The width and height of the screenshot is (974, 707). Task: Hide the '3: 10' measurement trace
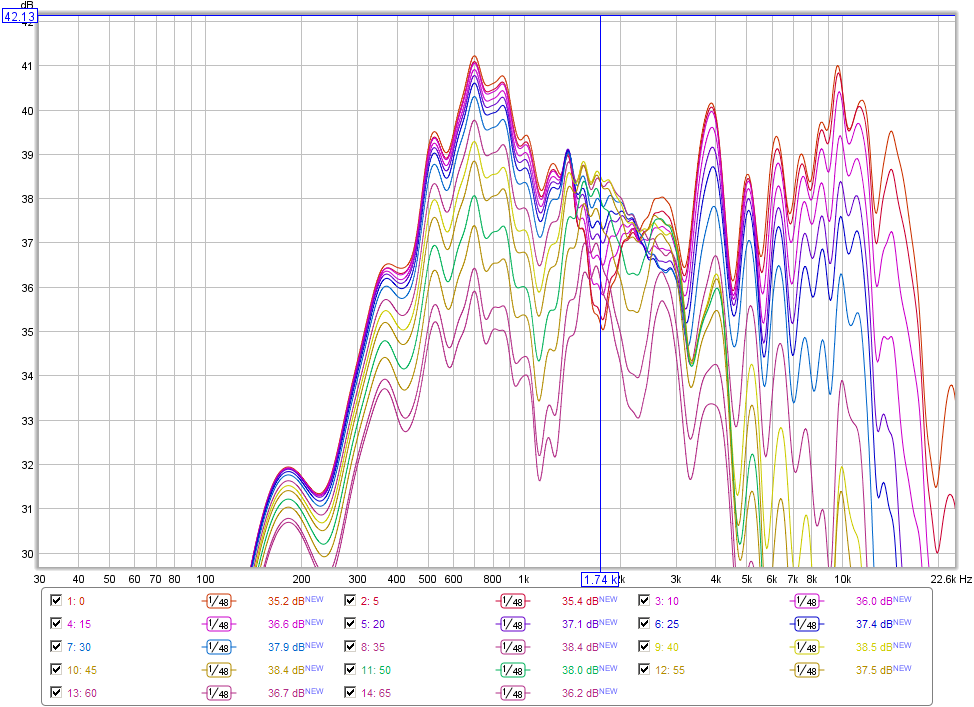[644, 600]
